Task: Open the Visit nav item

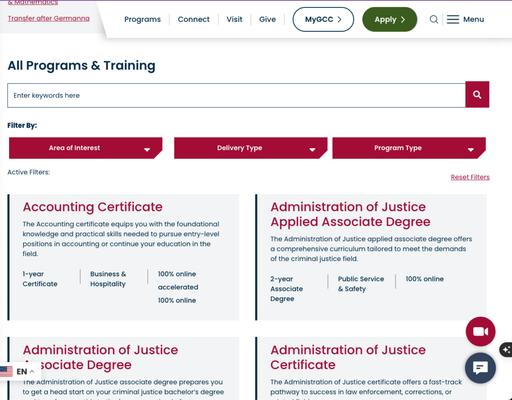Action: (234, 19)
